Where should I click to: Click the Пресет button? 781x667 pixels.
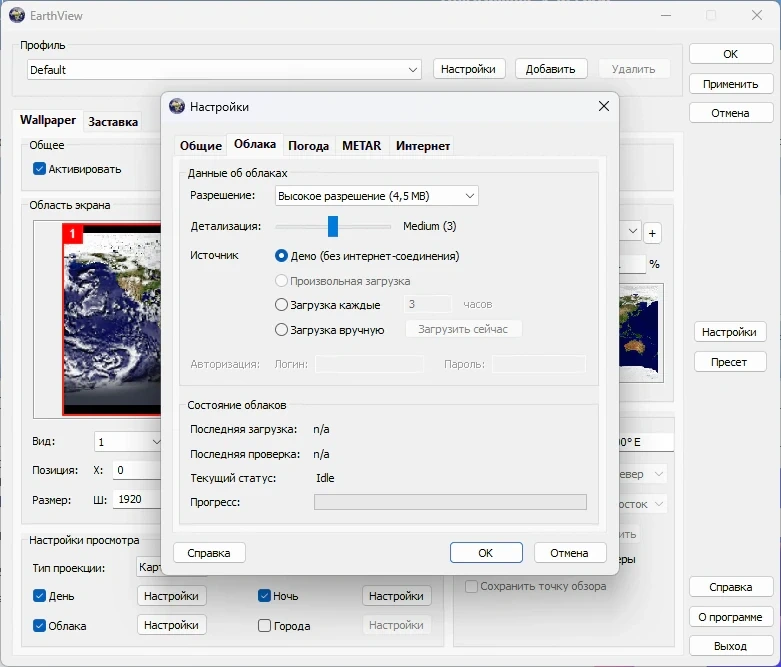(x=729, y=362)
